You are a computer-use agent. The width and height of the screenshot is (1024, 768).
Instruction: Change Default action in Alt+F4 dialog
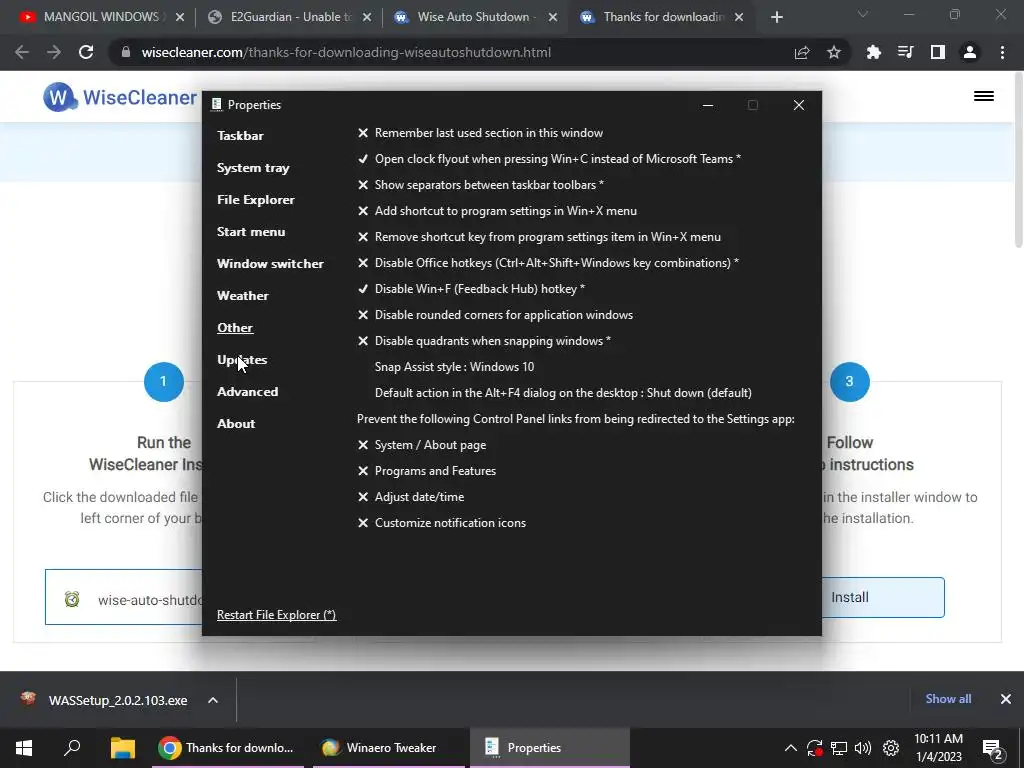pos(563,393)
